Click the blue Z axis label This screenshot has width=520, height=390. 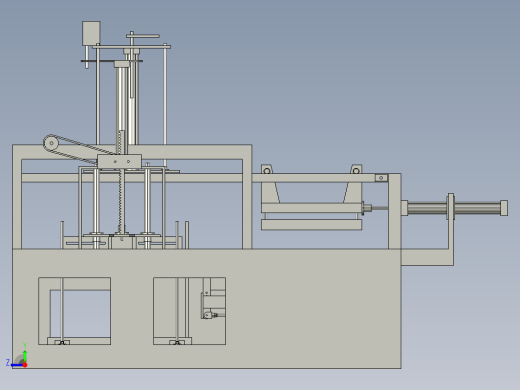(8, 362)
